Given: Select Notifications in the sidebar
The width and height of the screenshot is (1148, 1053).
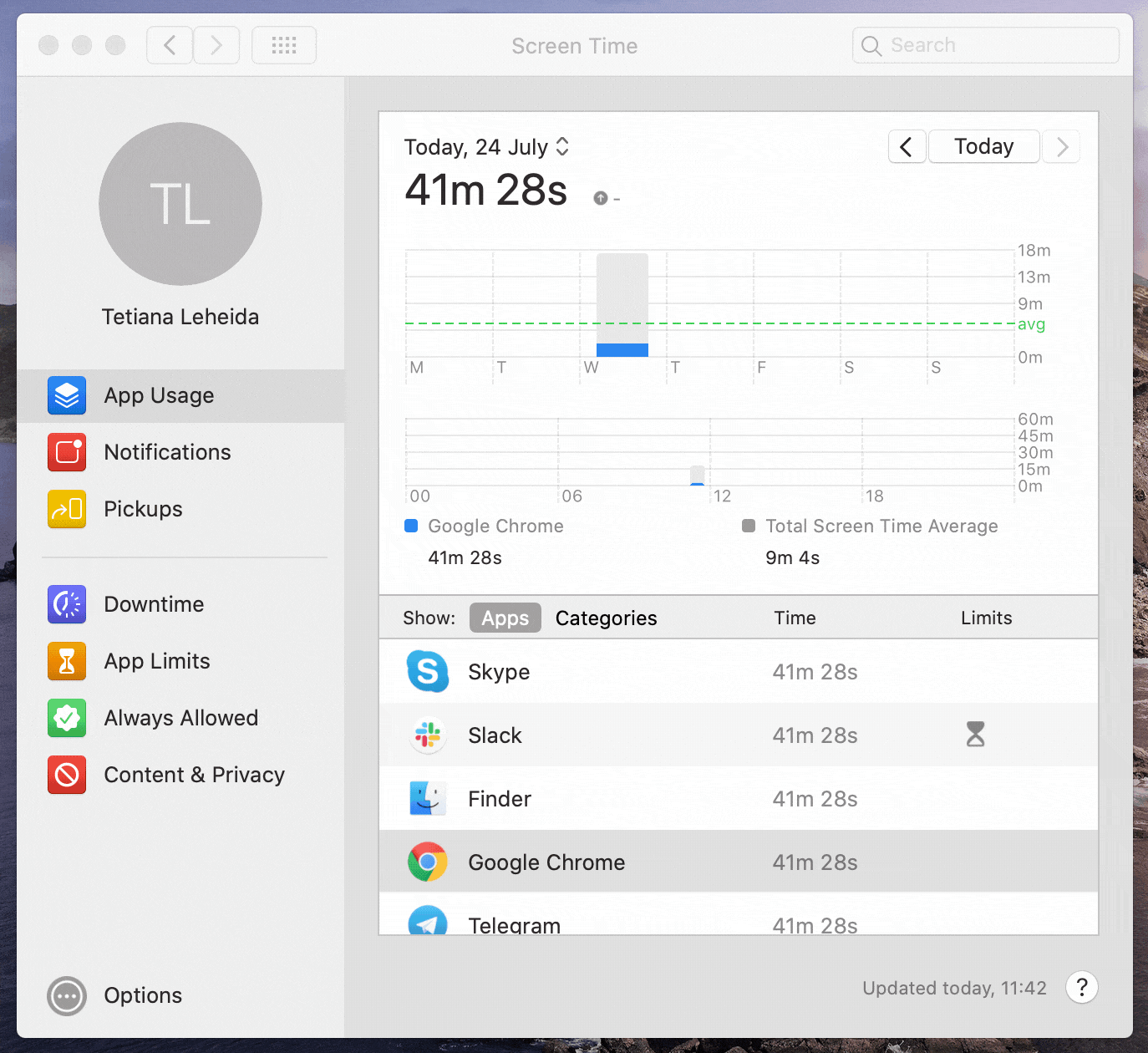Looking at the screenshot, I should point(180,452).
